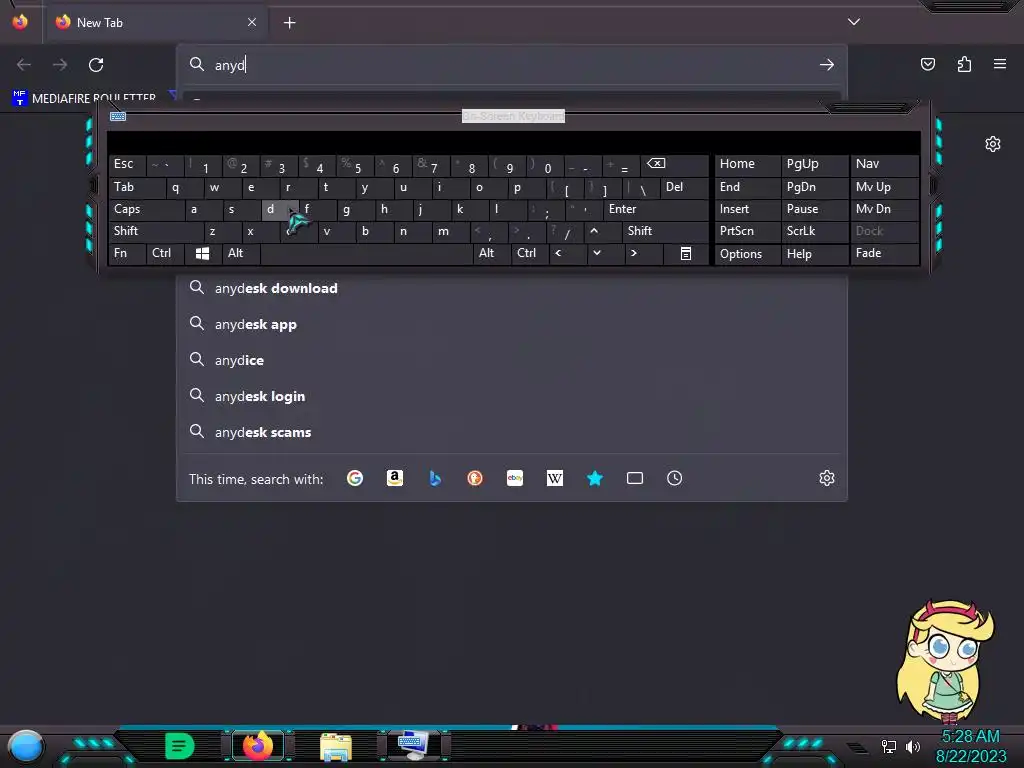Click the Windows logo key on keyboard
Image resolution: width=1024 pixels, height=768 pixels.
coord(202,253)
